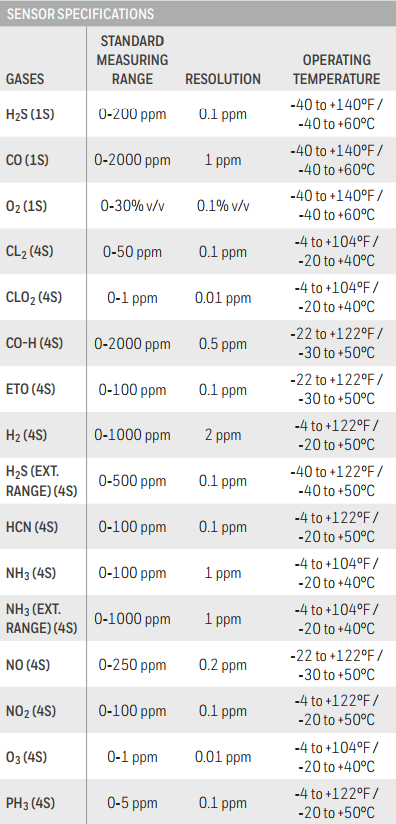This screenshot has width=396, height=824.
Task: Click the NH3 (EXT. RANGE) 0-1000 ppm cell
Action: click(x=132, y=619)
